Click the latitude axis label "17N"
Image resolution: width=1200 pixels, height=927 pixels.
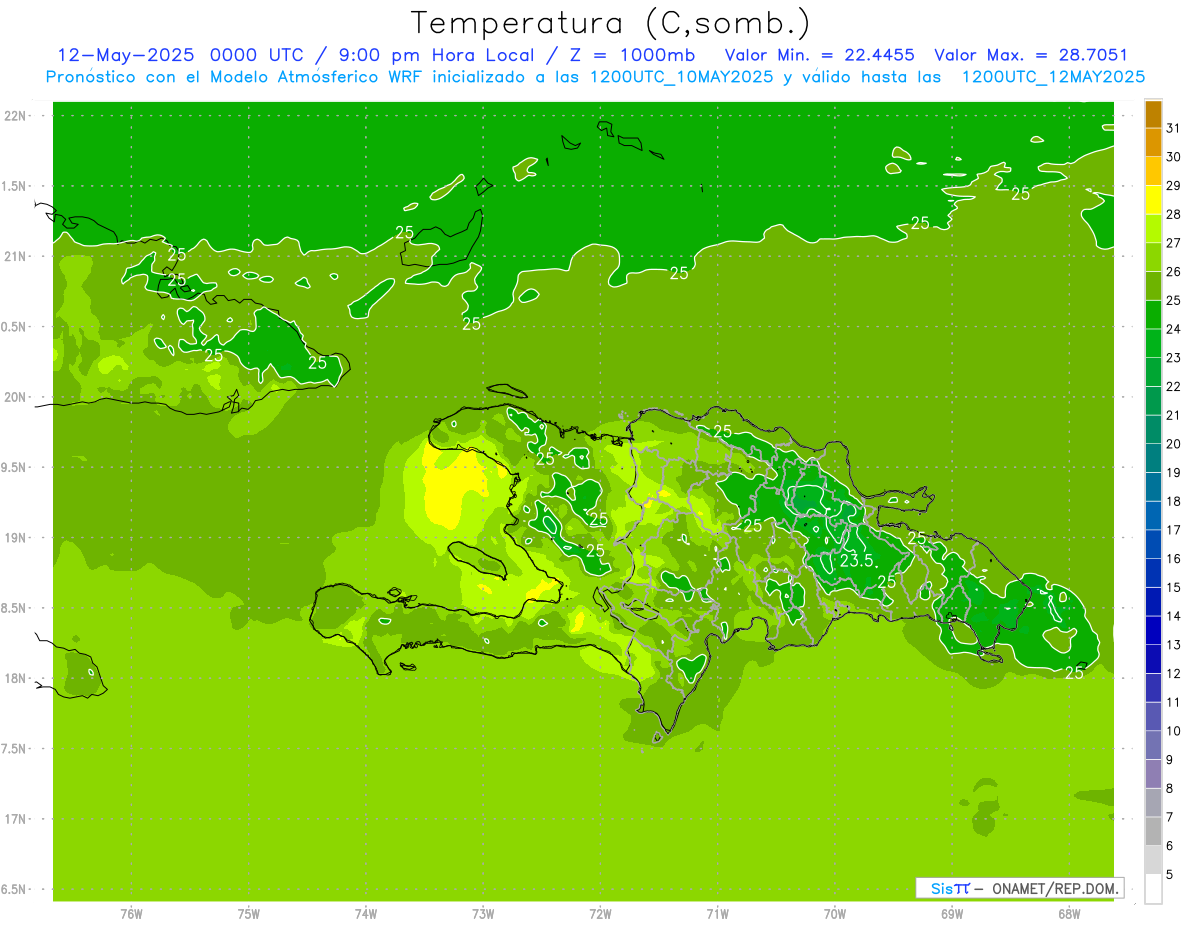coord(16,820)
